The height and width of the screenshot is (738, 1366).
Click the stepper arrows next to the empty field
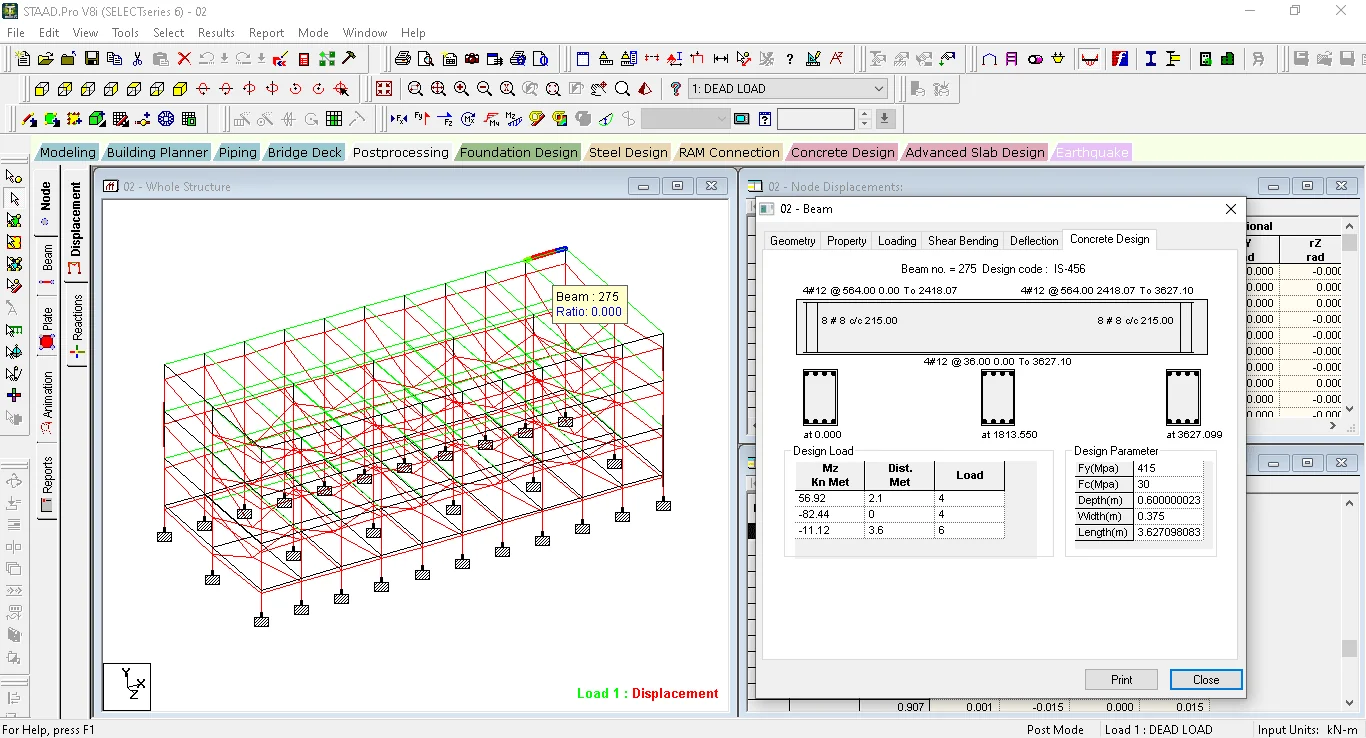pos(864,119)
